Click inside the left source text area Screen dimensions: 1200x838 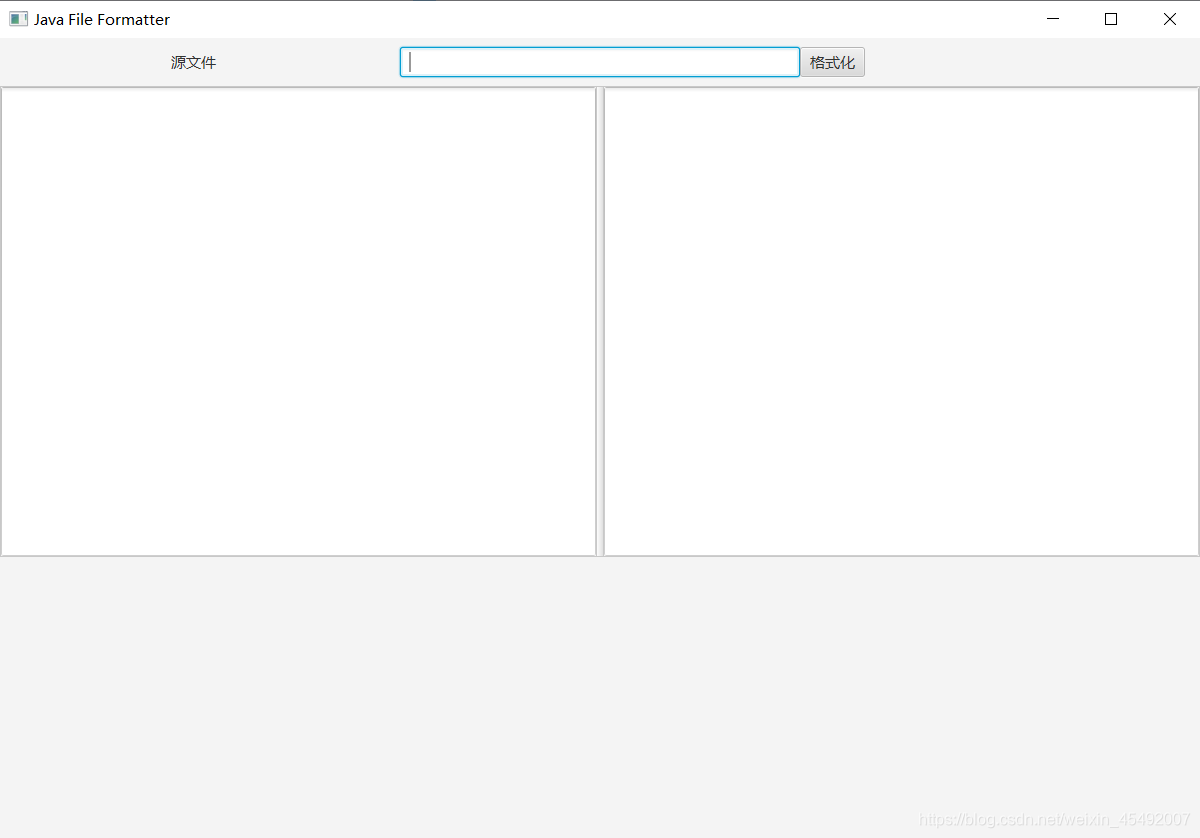pyautogui.click(x=298, y=321)
